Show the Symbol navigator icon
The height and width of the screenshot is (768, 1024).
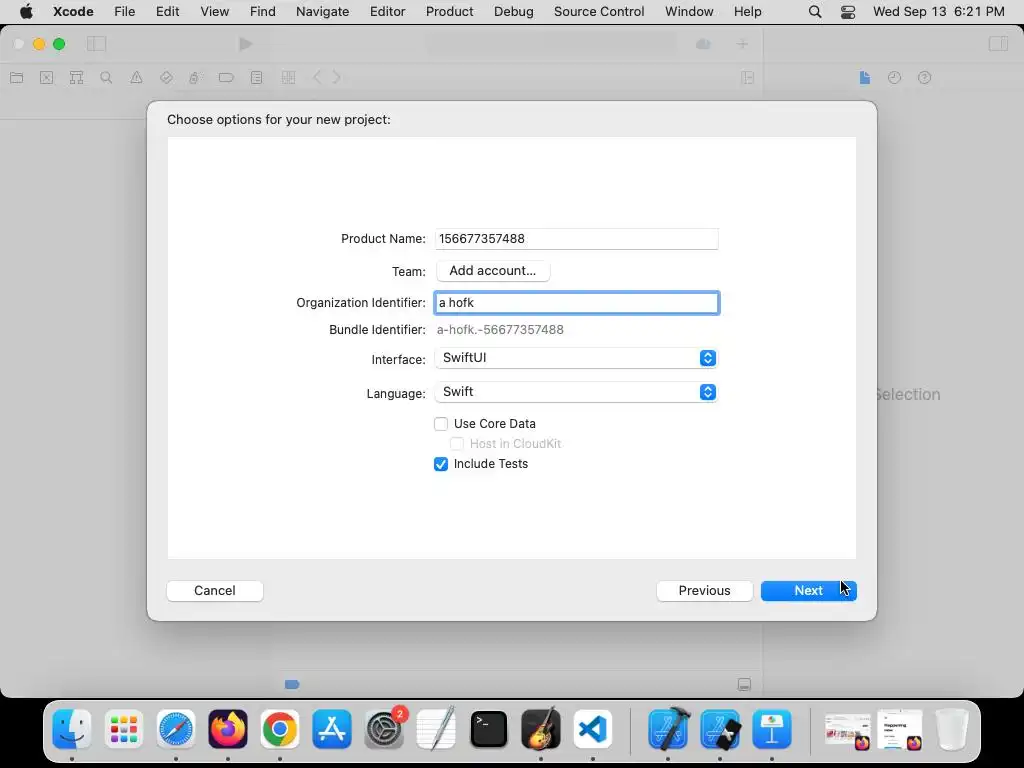[76, 78]
